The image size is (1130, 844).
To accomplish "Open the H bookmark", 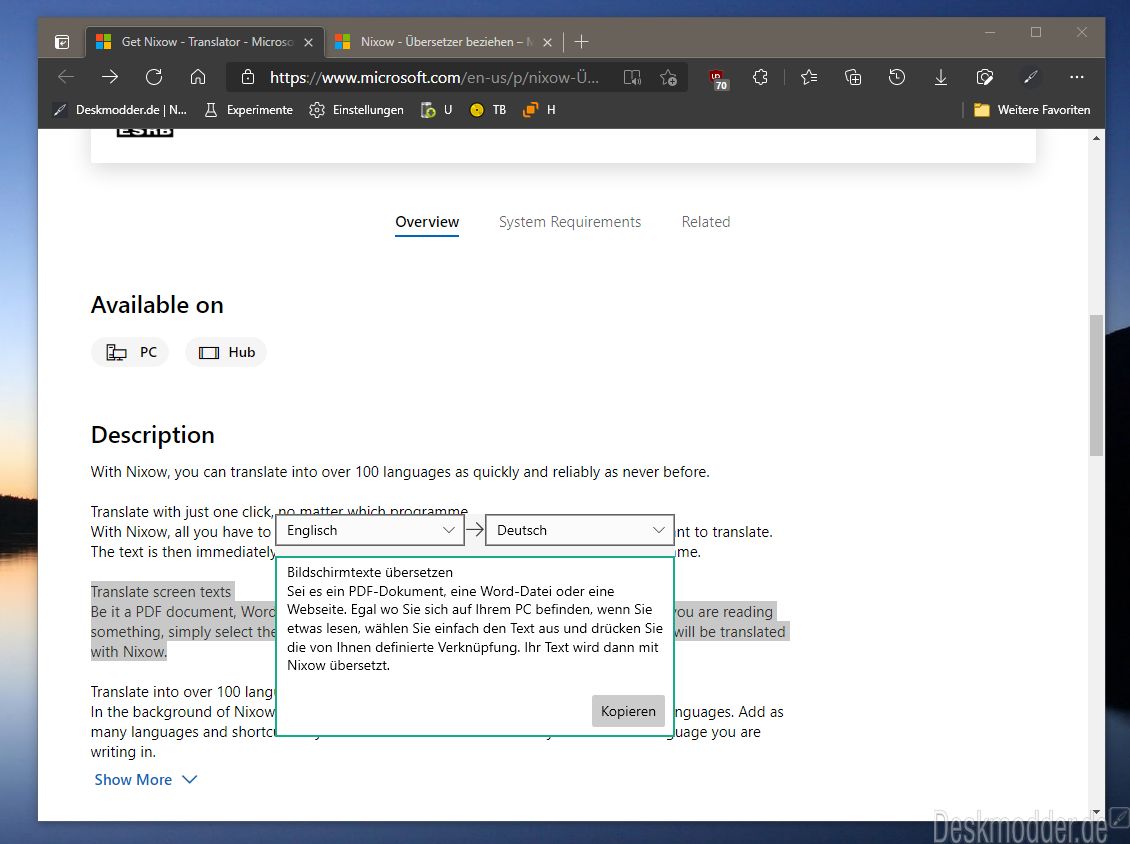I will click(539, 110).
